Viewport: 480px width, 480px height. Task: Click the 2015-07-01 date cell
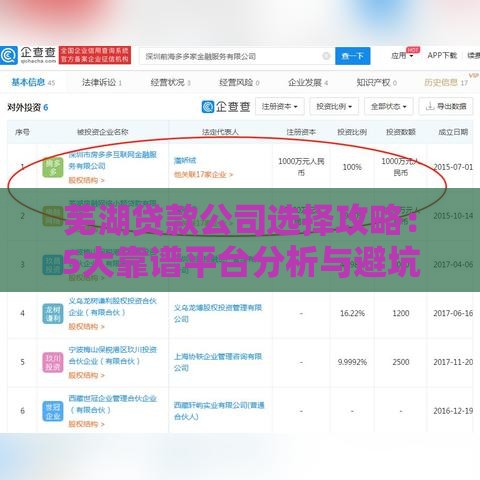pyautogui.click(x=453, y=167)
